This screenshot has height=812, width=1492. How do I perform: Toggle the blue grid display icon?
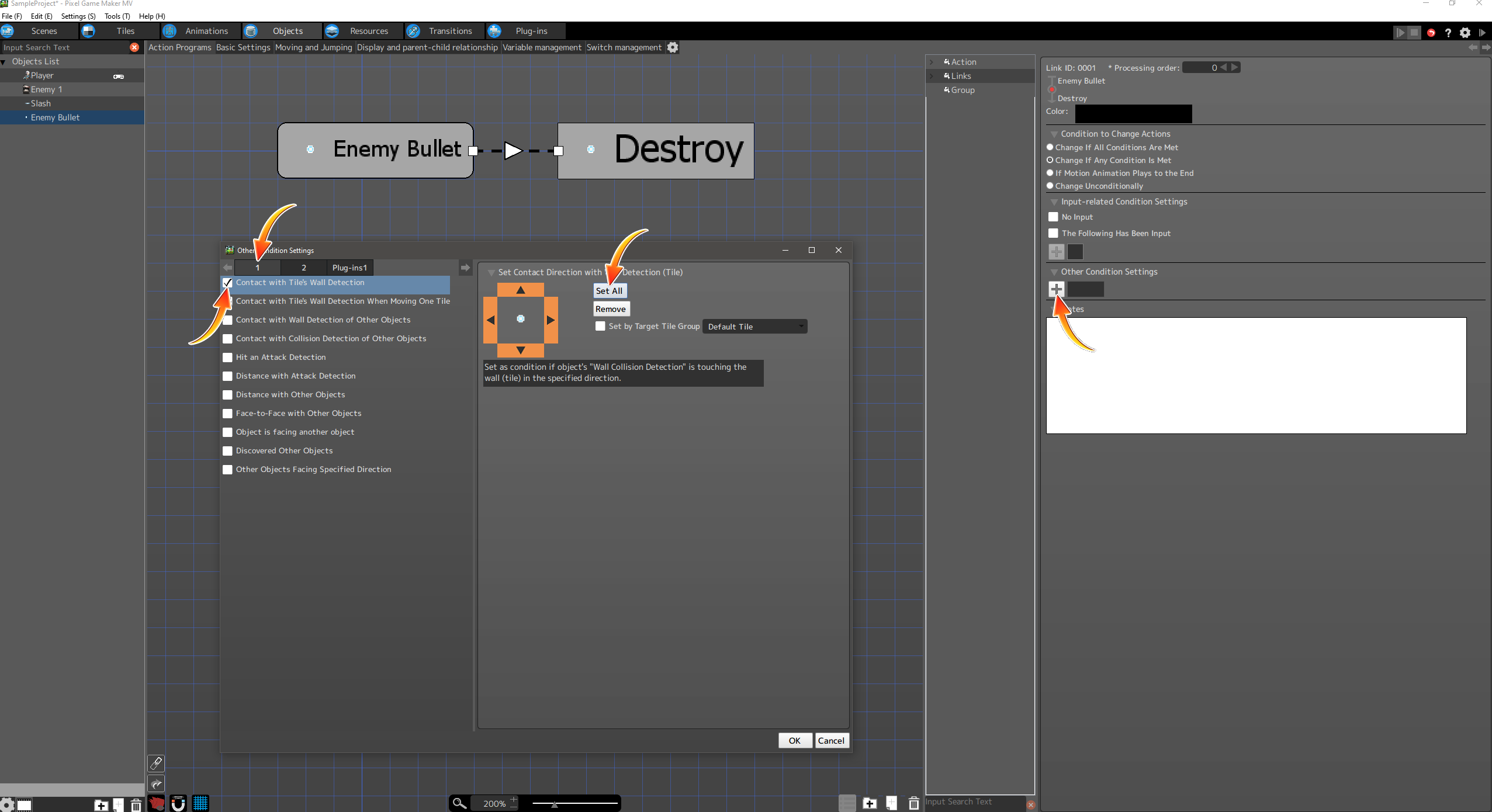point(200,803)
